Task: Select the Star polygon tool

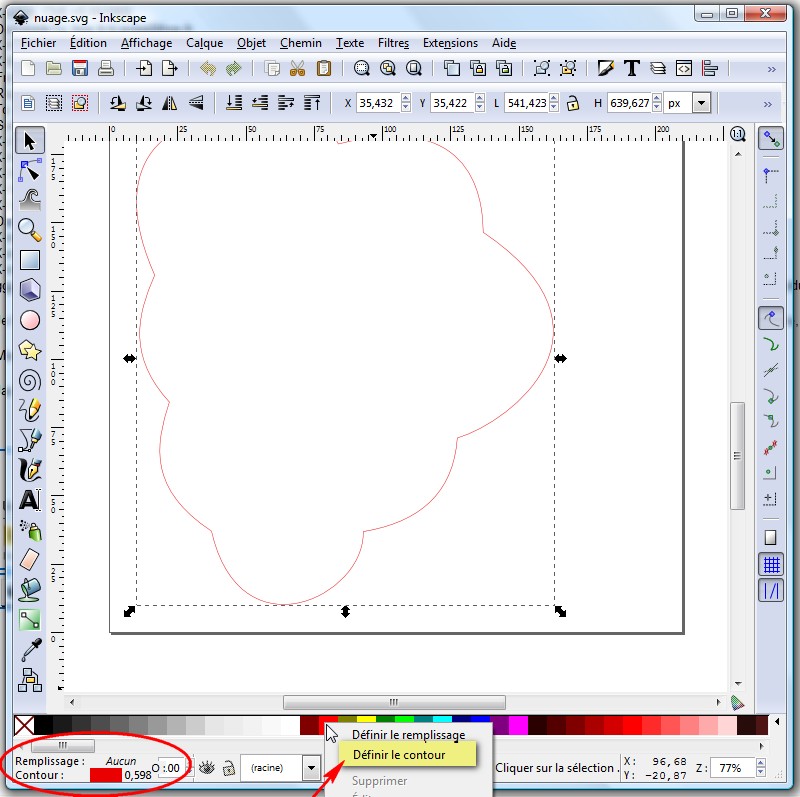Action: point(30,350)
